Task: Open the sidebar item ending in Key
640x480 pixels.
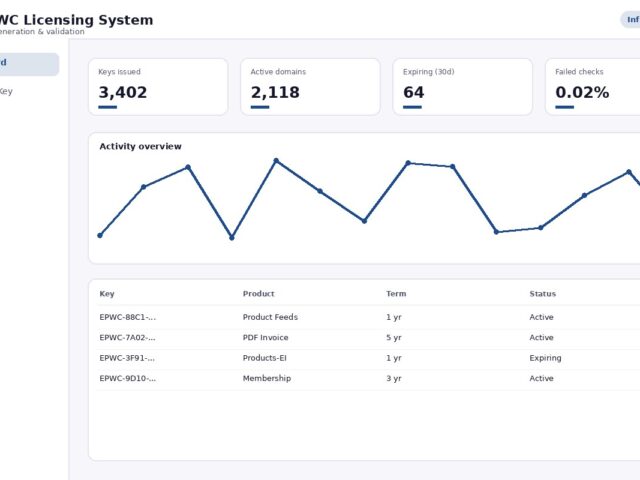Action: tap(6, 91)
